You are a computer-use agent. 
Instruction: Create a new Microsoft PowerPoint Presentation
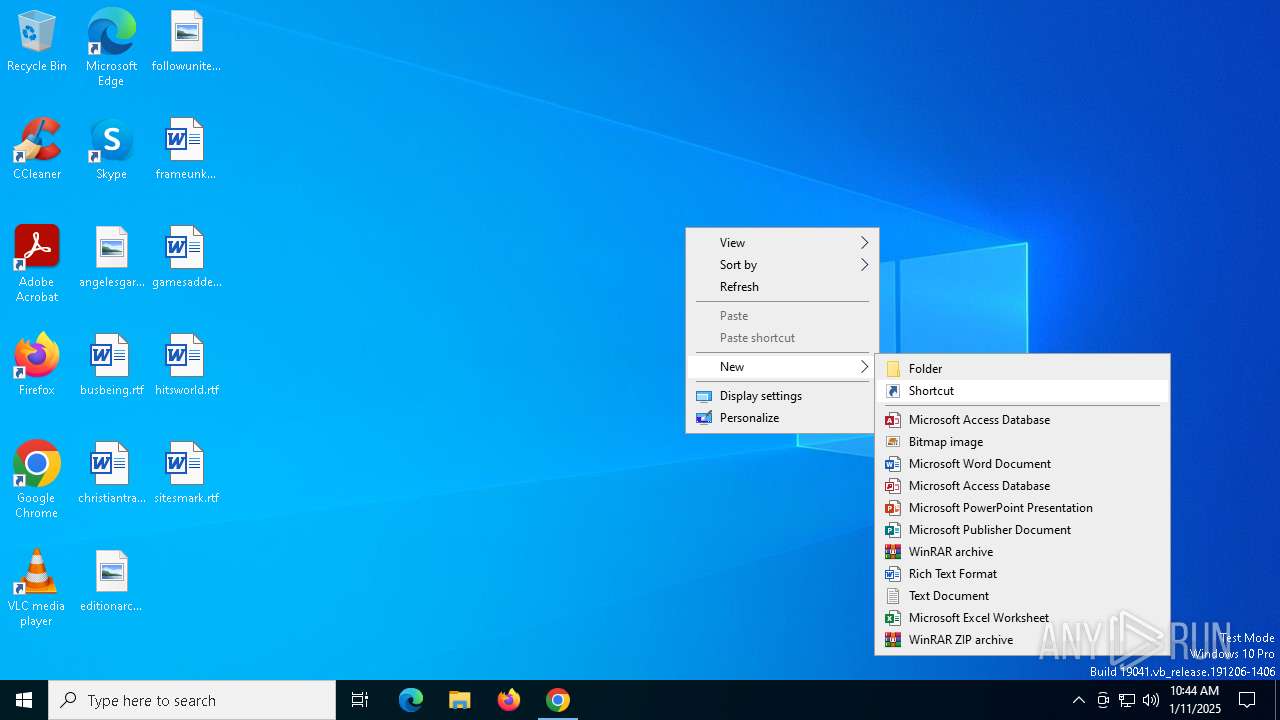pos(1022,508)
